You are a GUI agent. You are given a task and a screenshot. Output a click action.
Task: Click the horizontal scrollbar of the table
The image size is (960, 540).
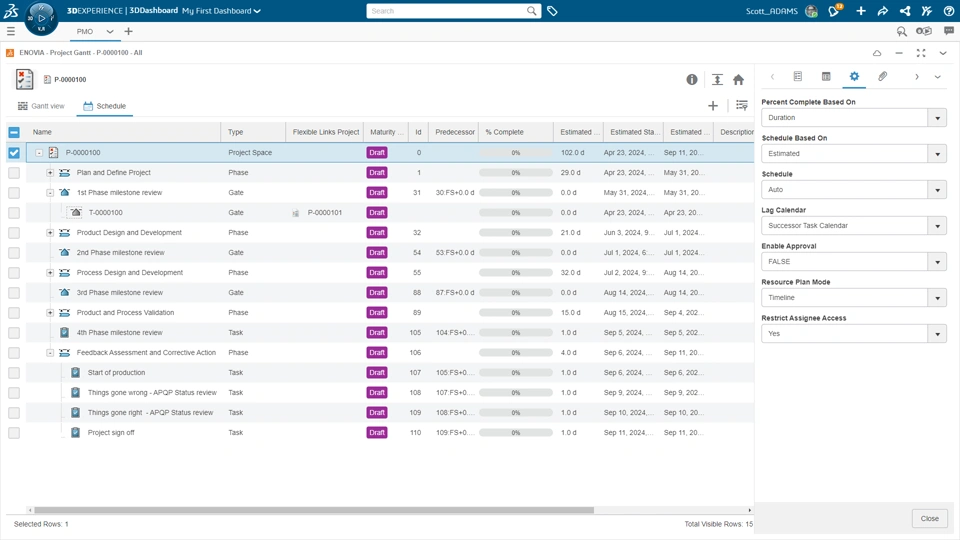pyautogui.click(x=313, y=510)
